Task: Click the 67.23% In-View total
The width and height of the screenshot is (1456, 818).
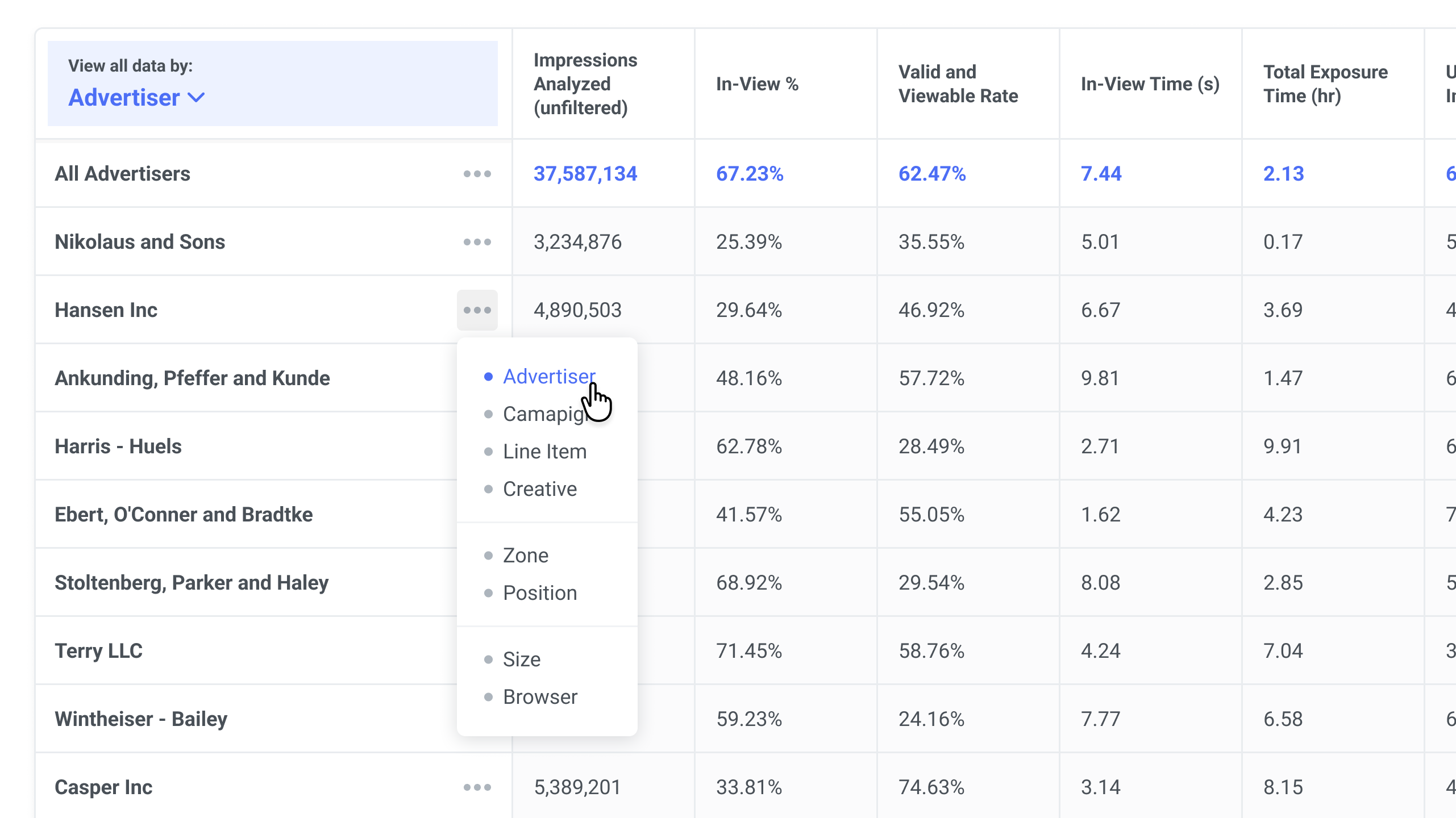Action: 749,174
